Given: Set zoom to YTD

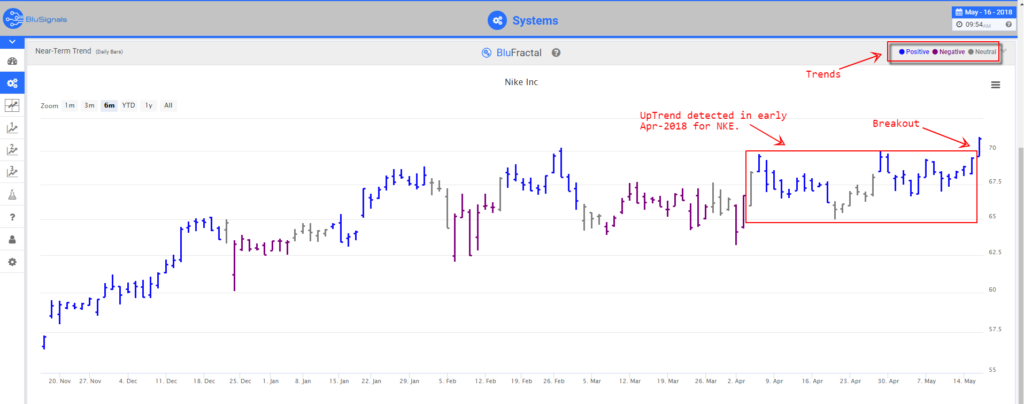Looking at the screenshot, I should tap(129, 105).
